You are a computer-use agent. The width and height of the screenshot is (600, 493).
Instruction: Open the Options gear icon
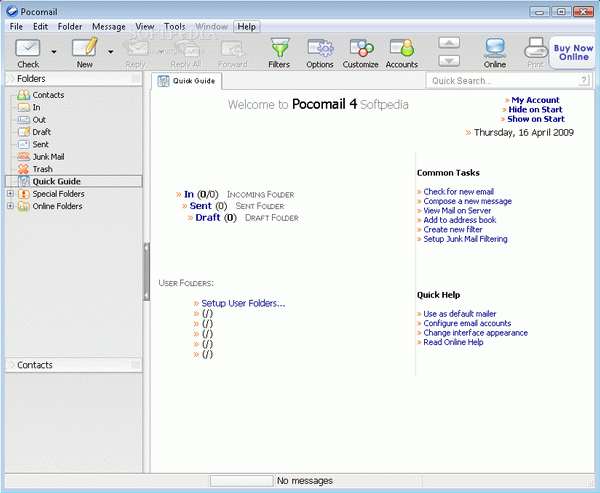coord(320,48)
